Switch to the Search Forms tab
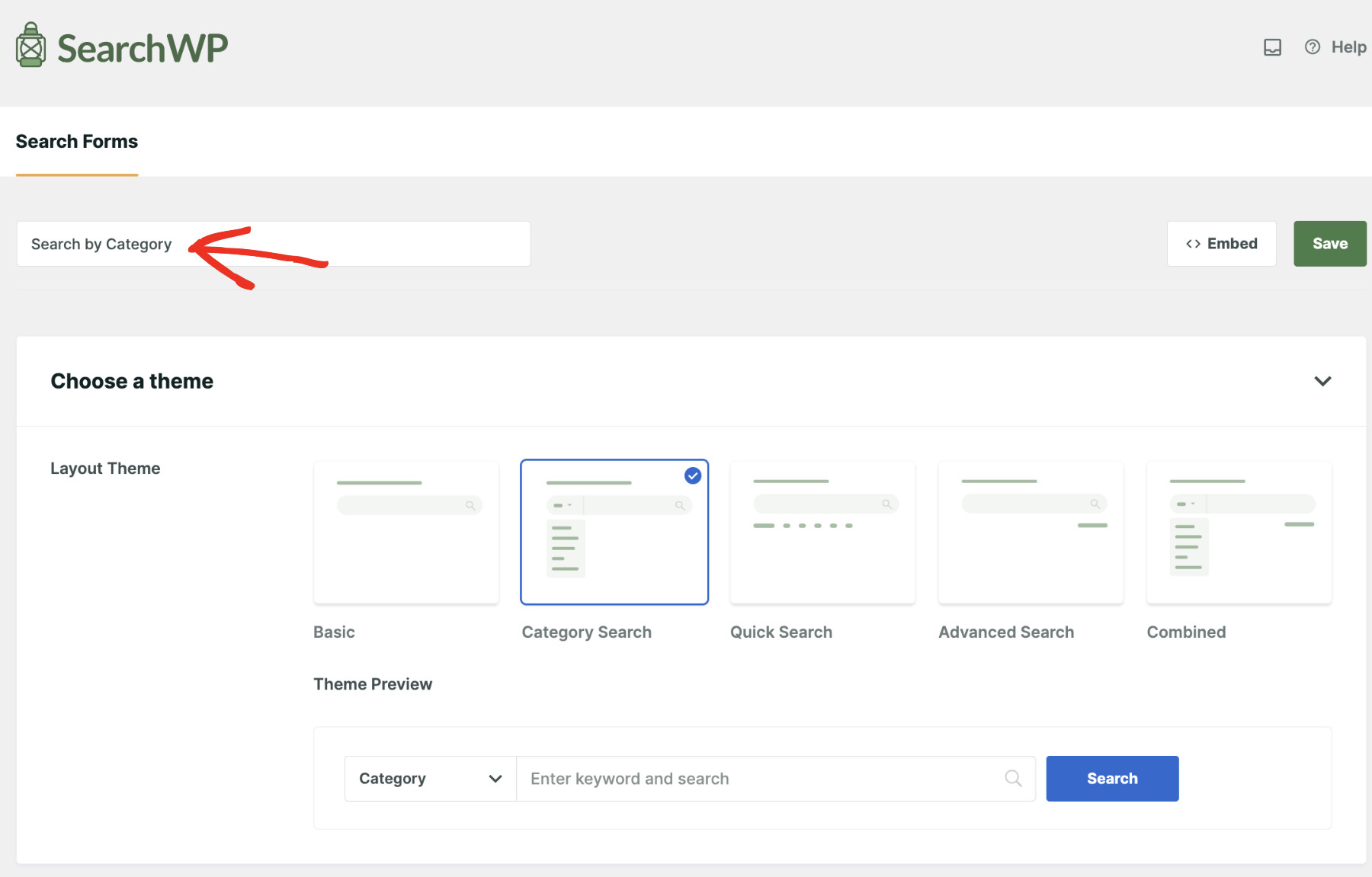The width and height of the screenshot is (1372, 877). point(76,141)
